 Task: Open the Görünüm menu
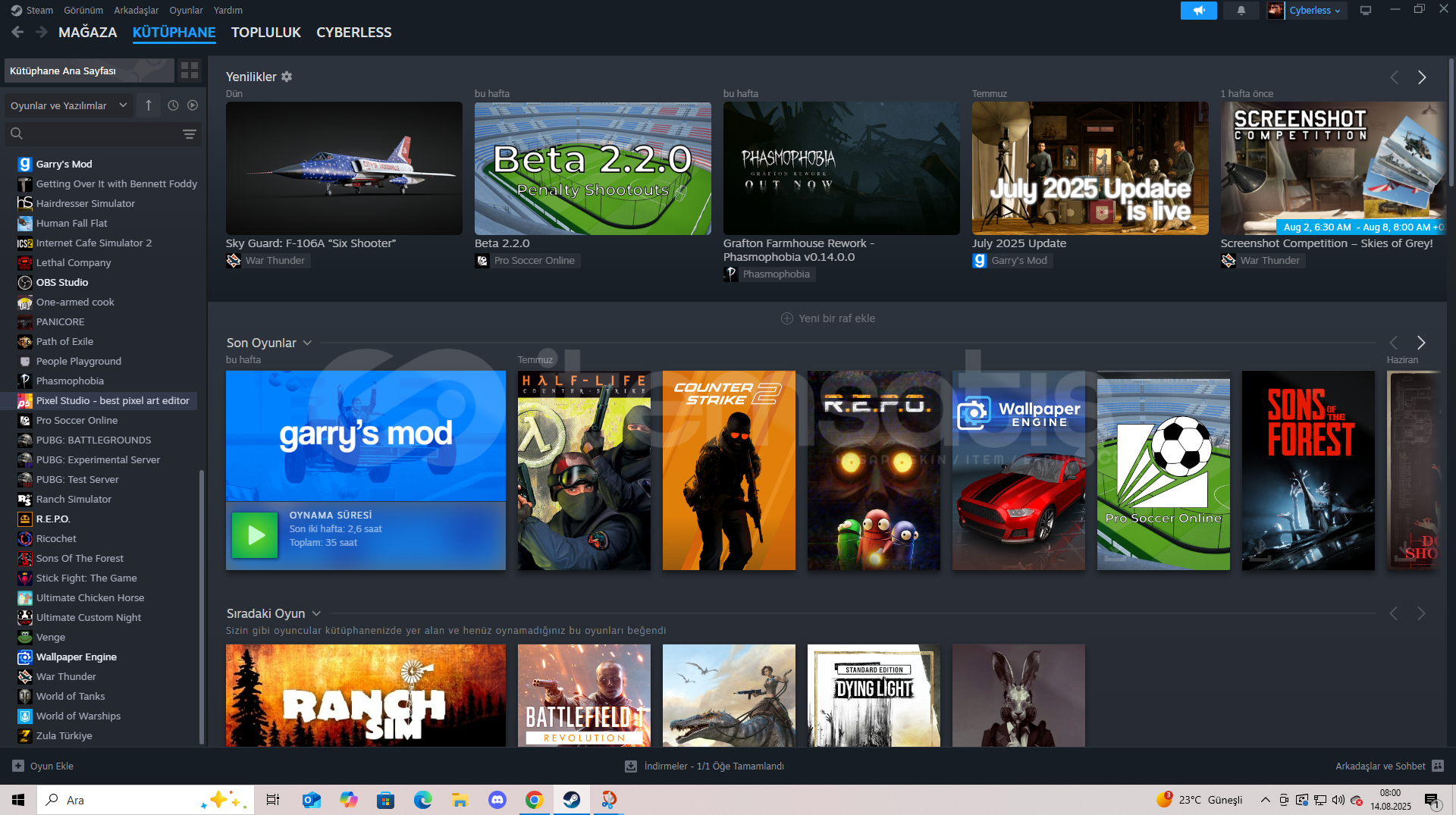coord(83,10)
